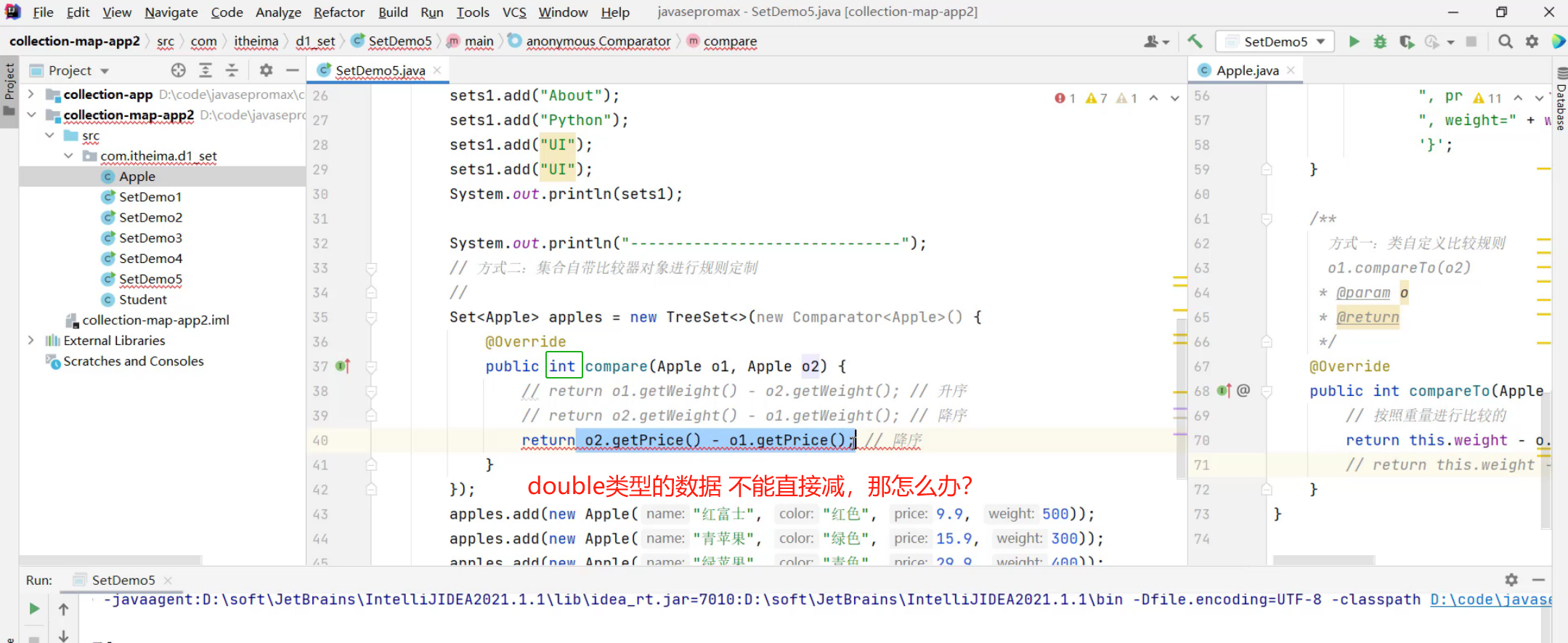Click the Apple.java warning count indicator
The width and height of the screenshot is (1568, 643).
[x=1487, y=98]
